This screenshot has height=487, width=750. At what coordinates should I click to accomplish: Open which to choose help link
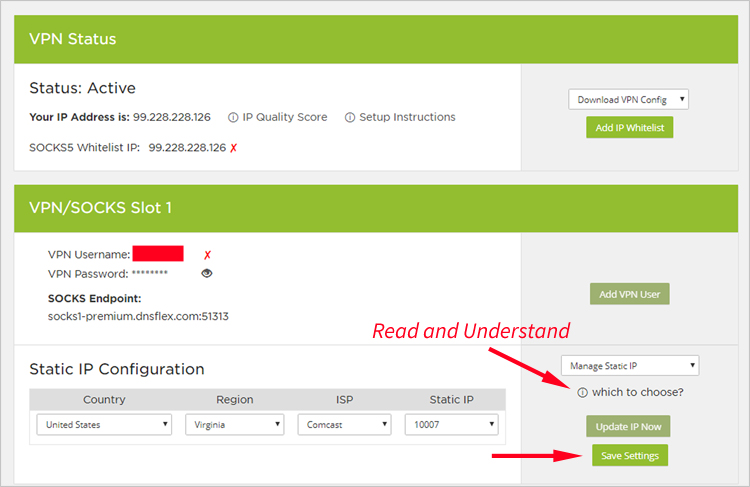638,392
